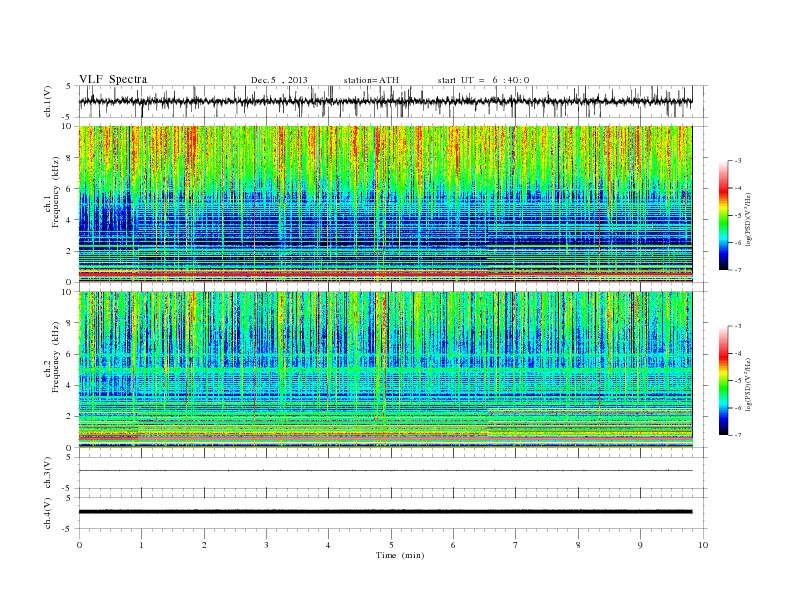The image size is (792, 612).
Task: Click the thick ch.4 voltage trace
Action: pos(385,512)
